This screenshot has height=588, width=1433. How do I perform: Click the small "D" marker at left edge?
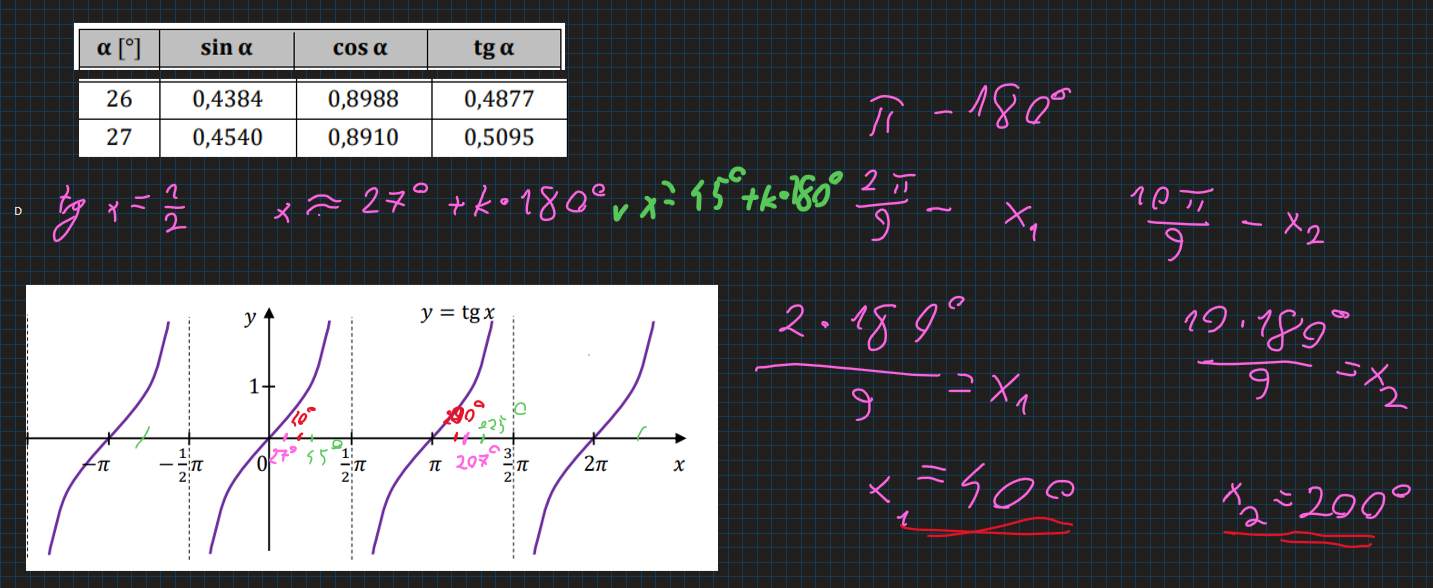click(x=17, y=211)
